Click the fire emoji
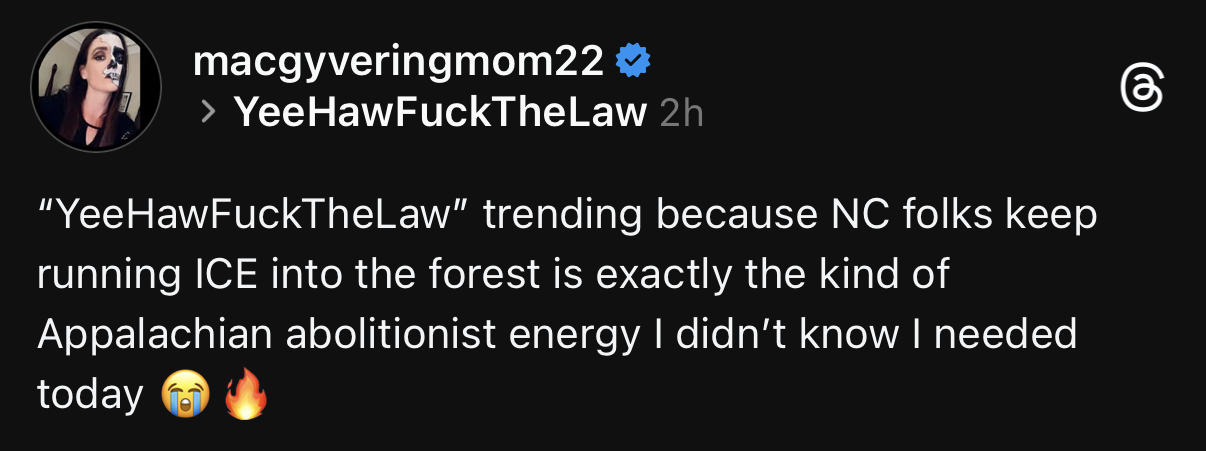This screenshot has height=451, width=1206. [x=245, y=397]
